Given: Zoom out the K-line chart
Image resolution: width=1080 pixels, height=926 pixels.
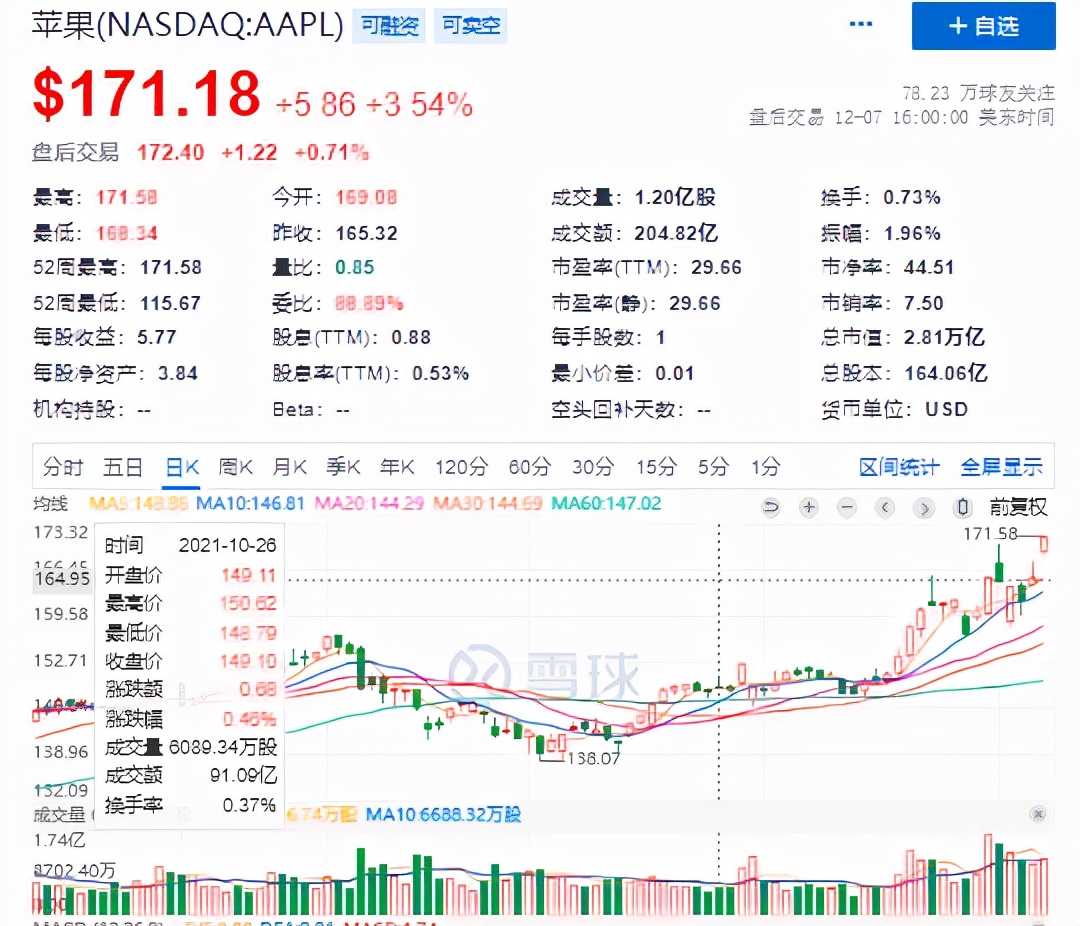Looking at the screenshot, I should point(847,506).
